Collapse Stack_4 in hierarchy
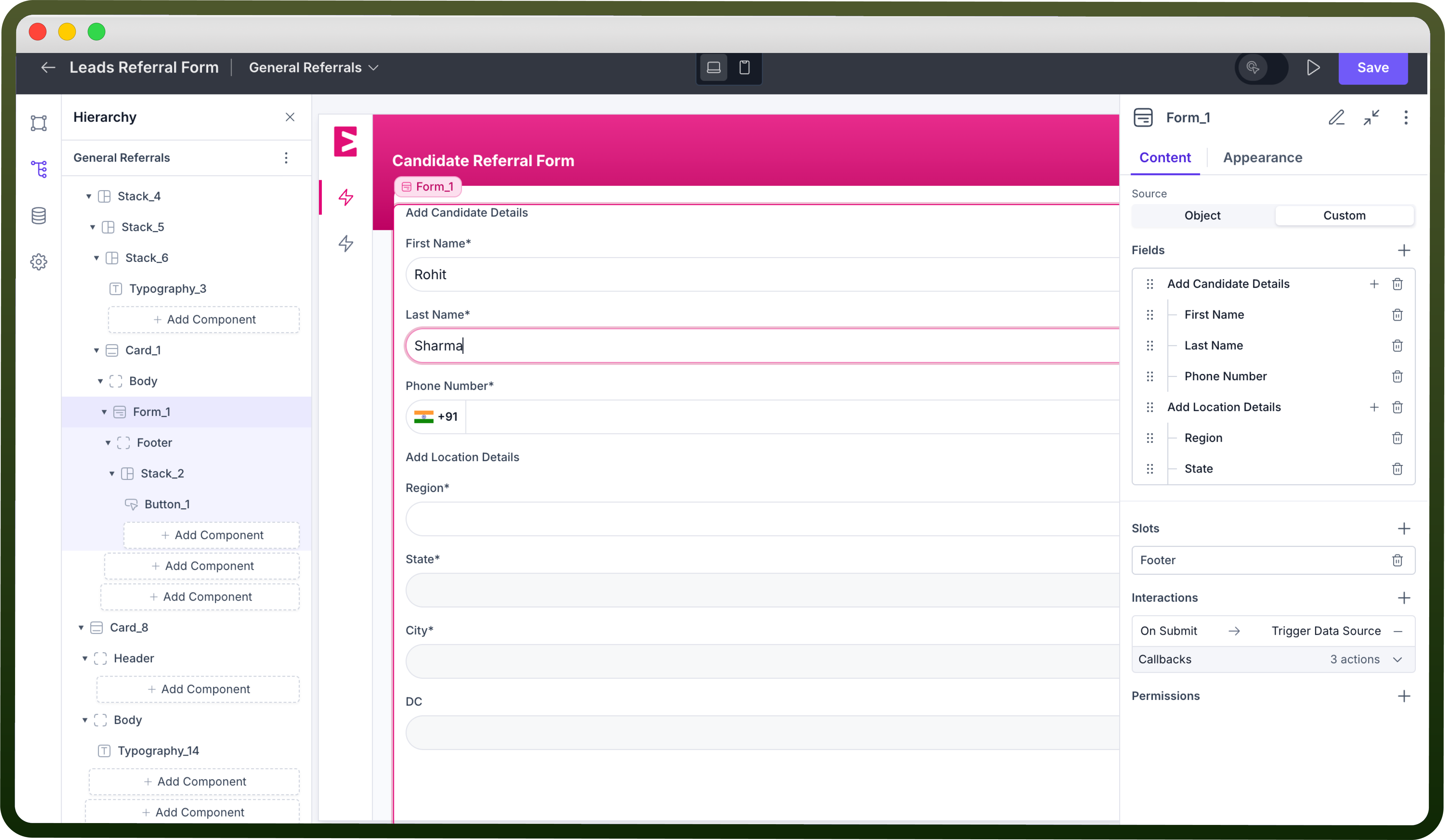 (x=89, y=197)
